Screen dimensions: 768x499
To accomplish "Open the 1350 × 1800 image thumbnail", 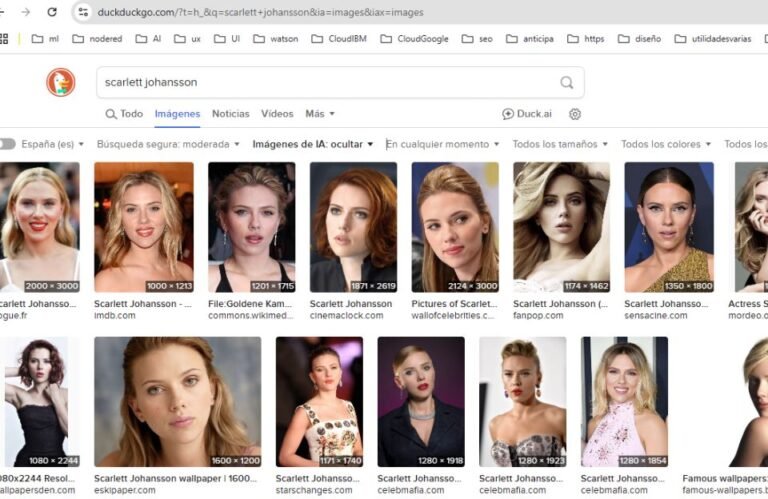I will tap(669, 227).
